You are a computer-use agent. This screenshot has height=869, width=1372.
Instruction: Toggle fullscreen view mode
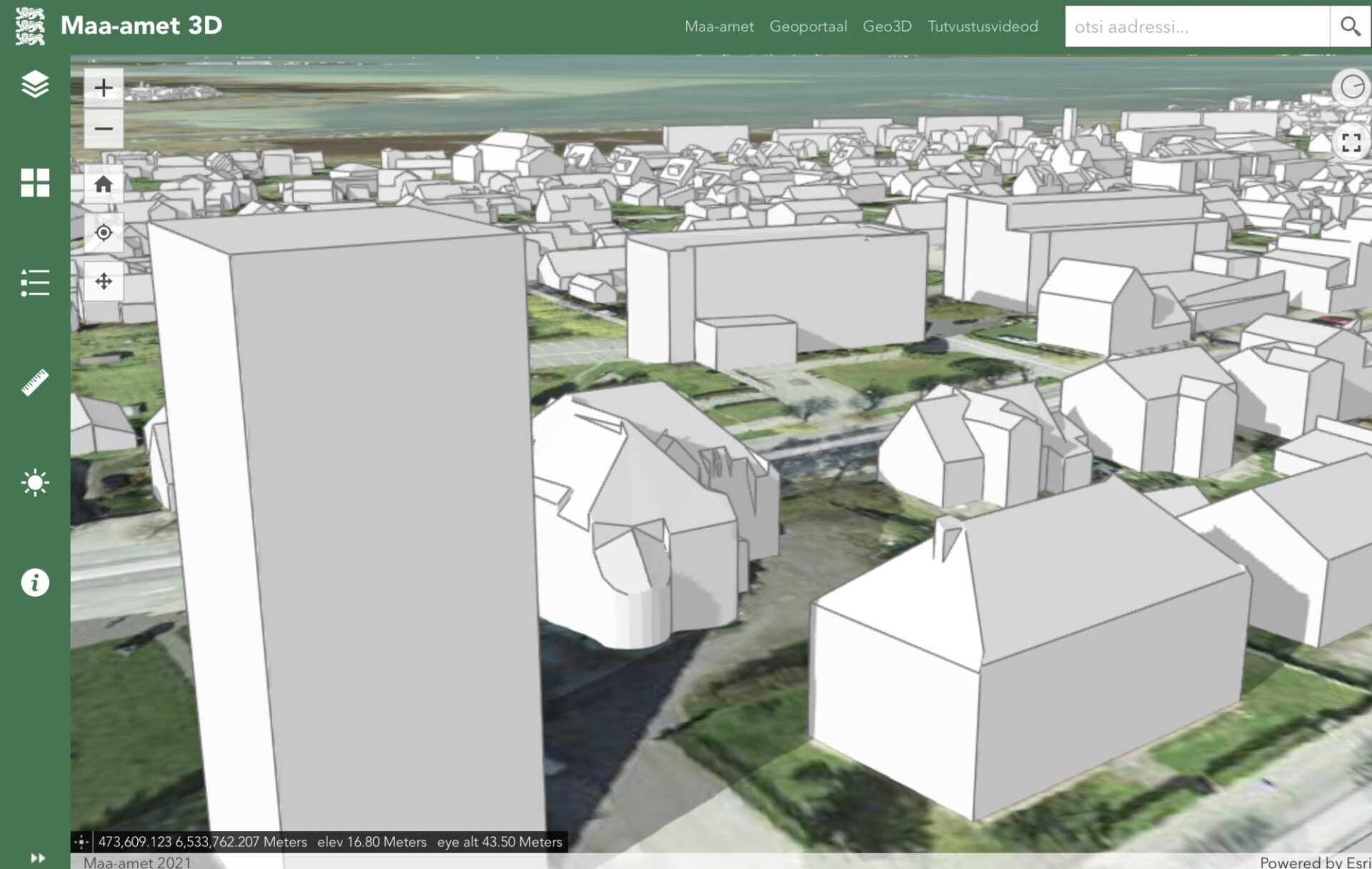tap(1351, 143)
